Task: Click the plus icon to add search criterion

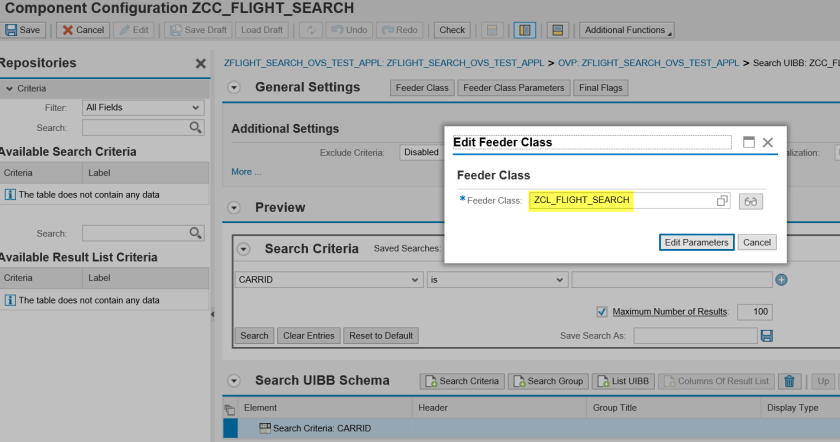Action: [x=782, y=280]
